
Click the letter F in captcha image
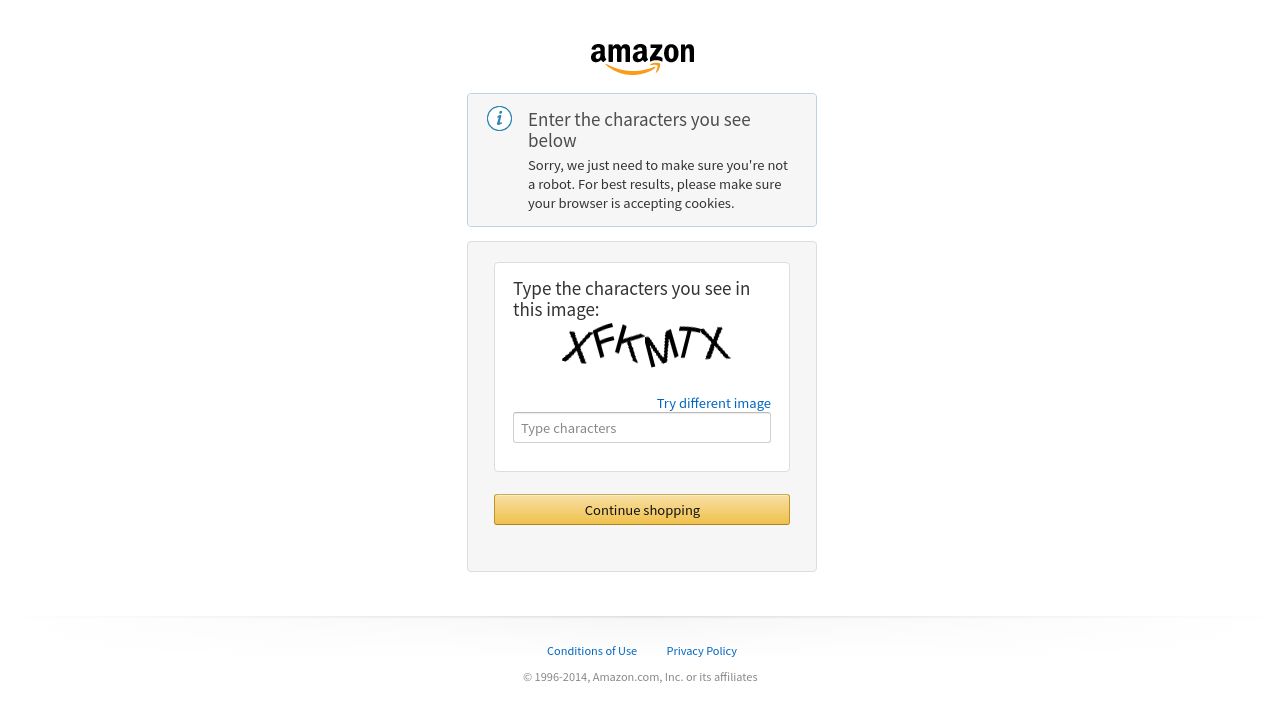604,340
